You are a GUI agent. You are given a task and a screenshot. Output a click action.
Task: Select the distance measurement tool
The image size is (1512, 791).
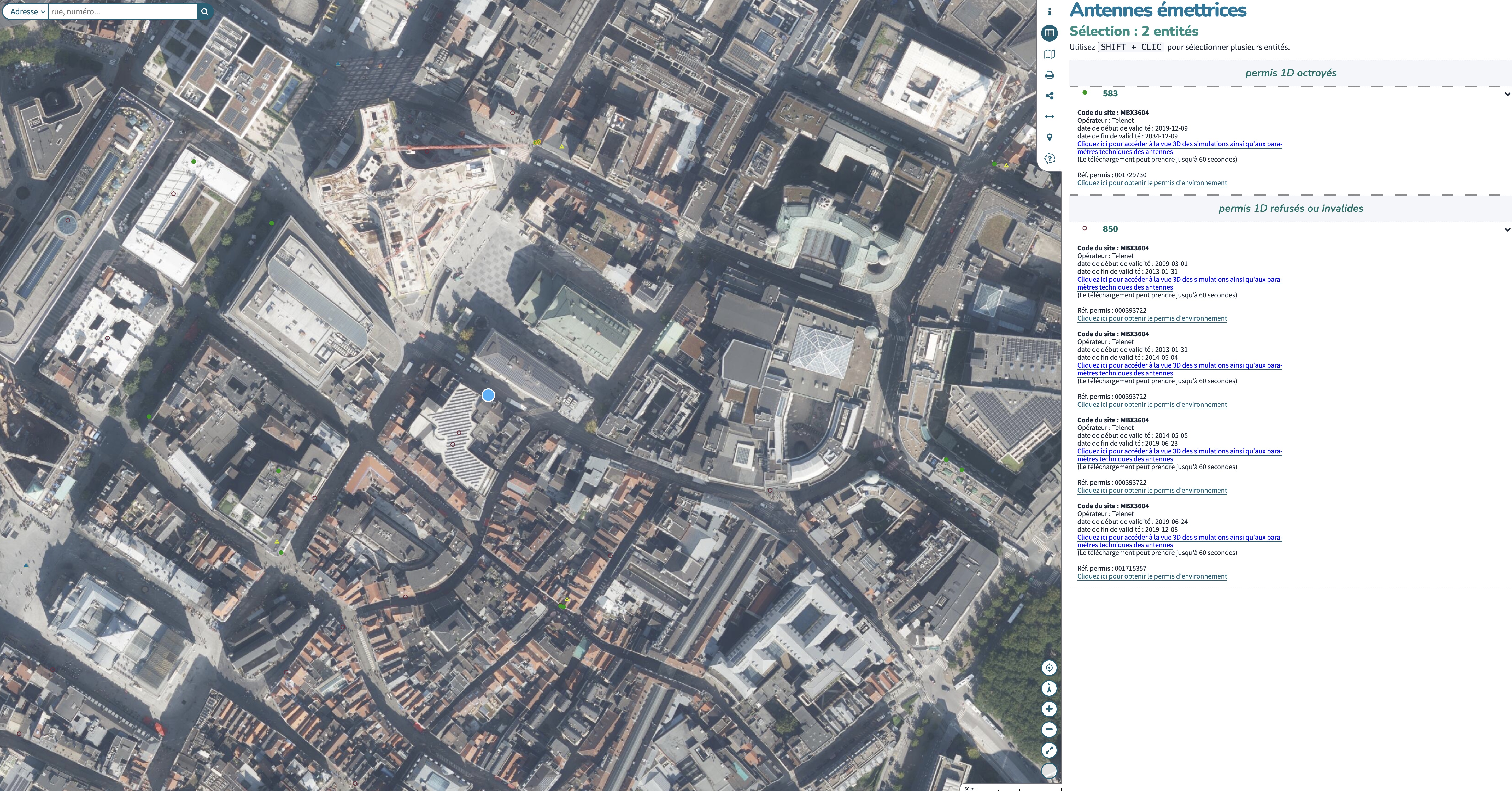pyautogui.click(x=1050, y=117)
